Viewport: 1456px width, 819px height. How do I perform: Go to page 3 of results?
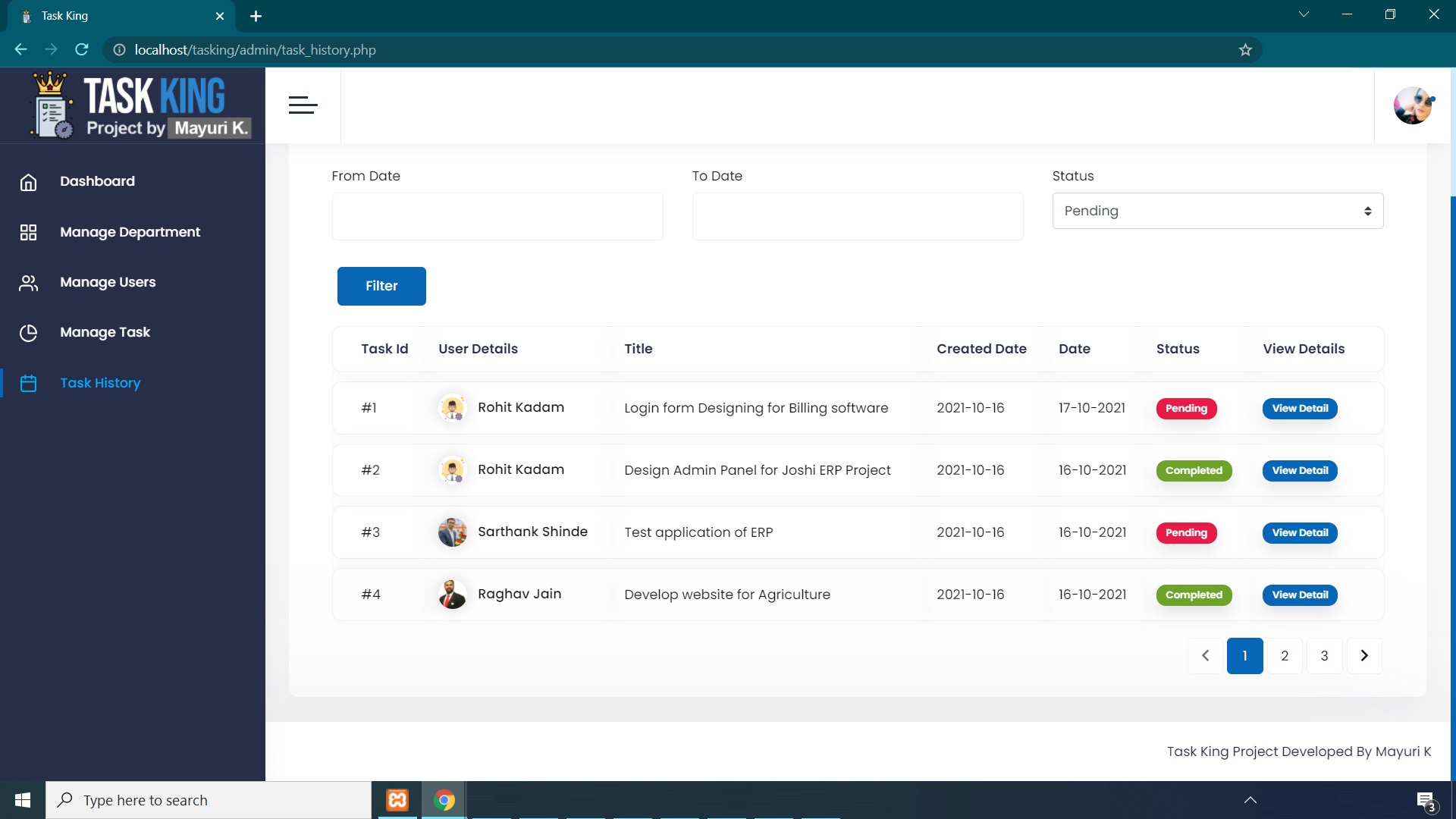1324,656
